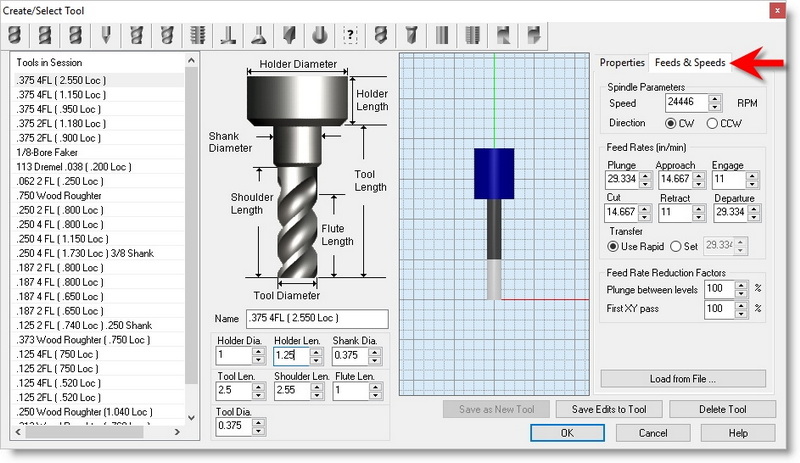
Task: Click the user-defined tool question mark icon
Action: (x=350, y=35)
